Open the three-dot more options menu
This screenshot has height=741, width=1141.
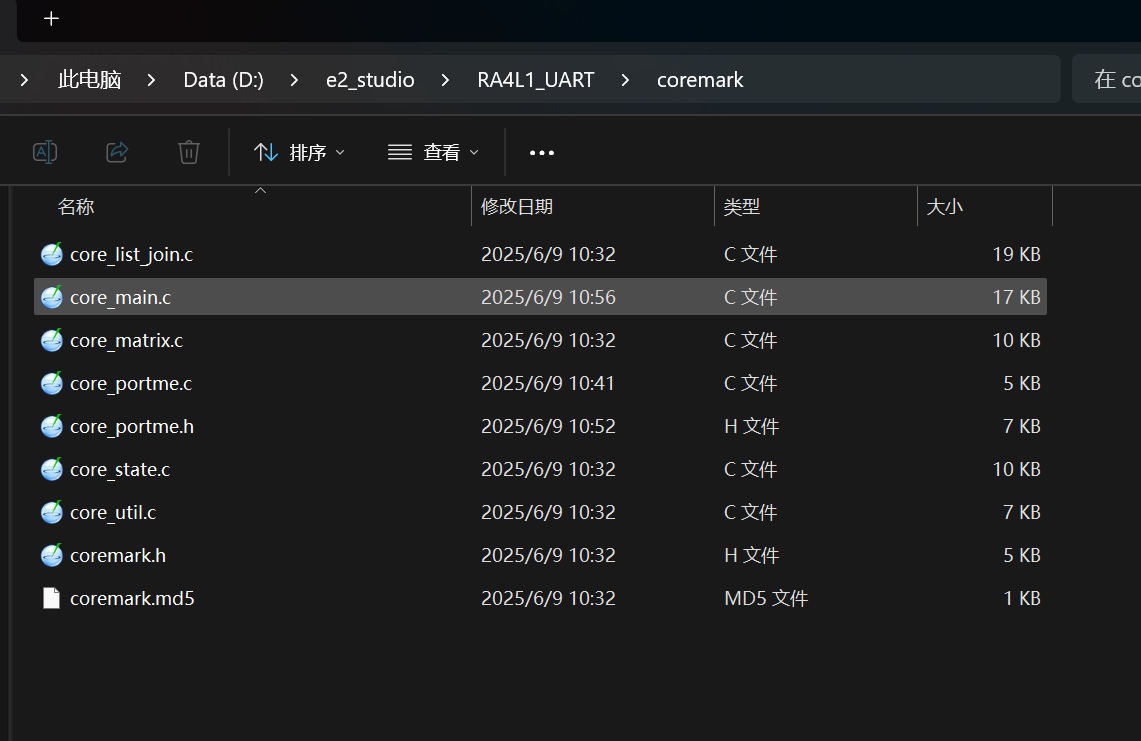coord(541,153)
